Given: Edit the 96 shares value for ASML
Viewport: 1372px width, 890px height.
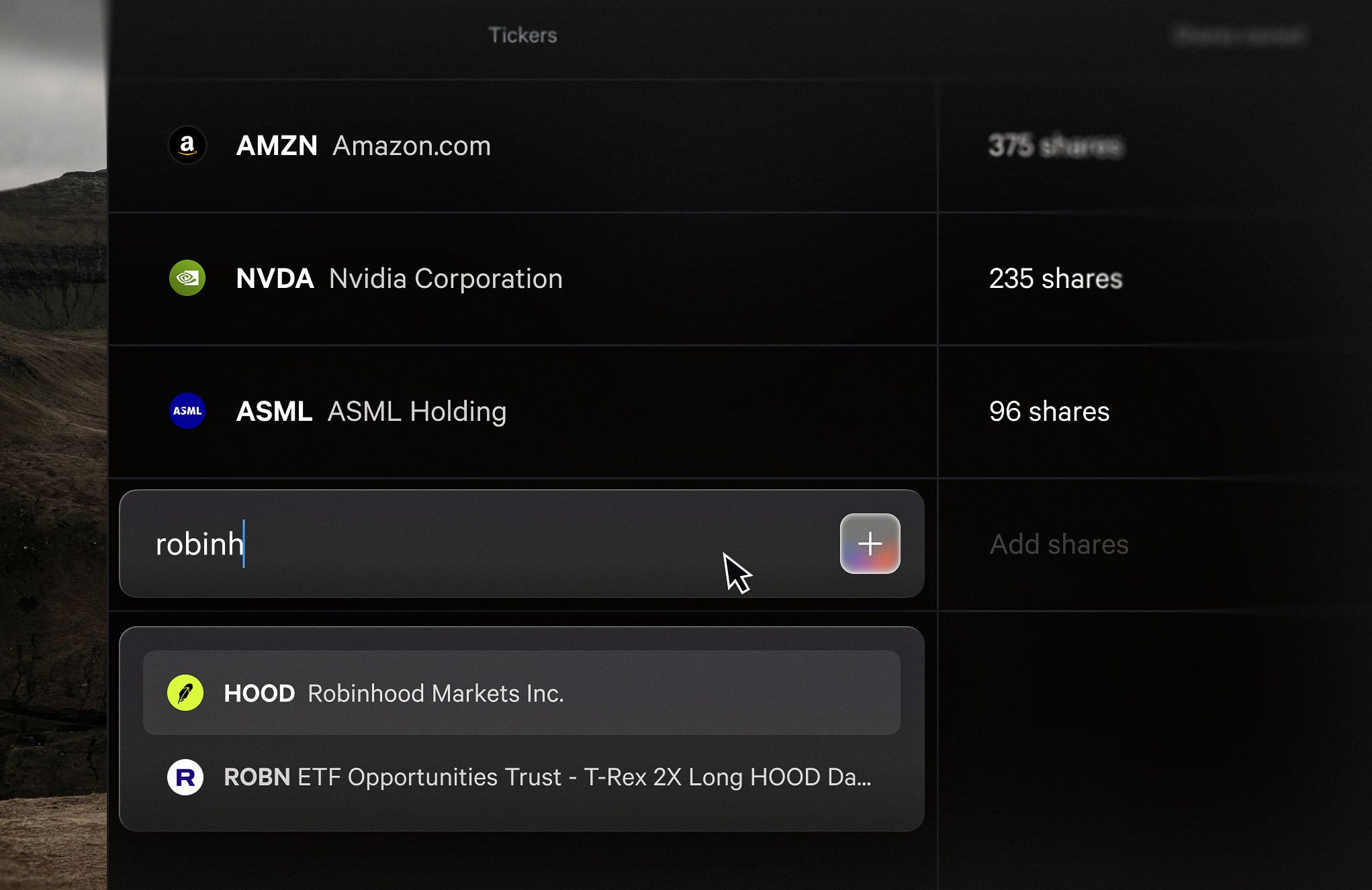Looking at the screenshot, I should (1049, 411).
